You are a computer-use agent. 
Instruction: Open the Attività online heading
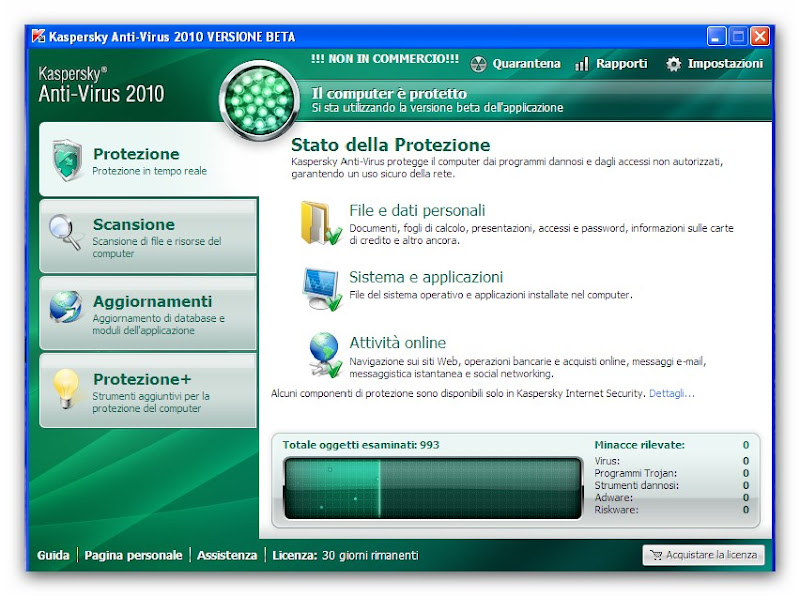coord(397,342)
